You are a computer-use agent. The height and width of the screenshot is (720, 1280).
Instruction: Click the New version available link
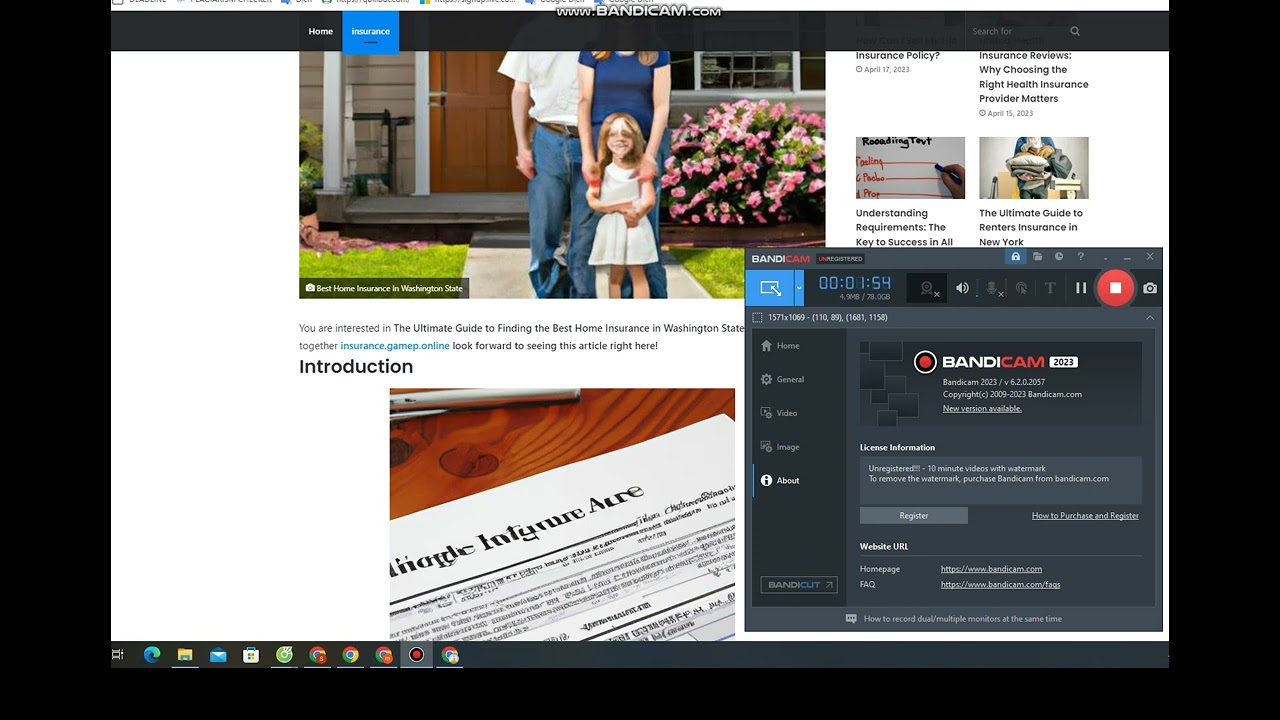[x=982, y=408]
